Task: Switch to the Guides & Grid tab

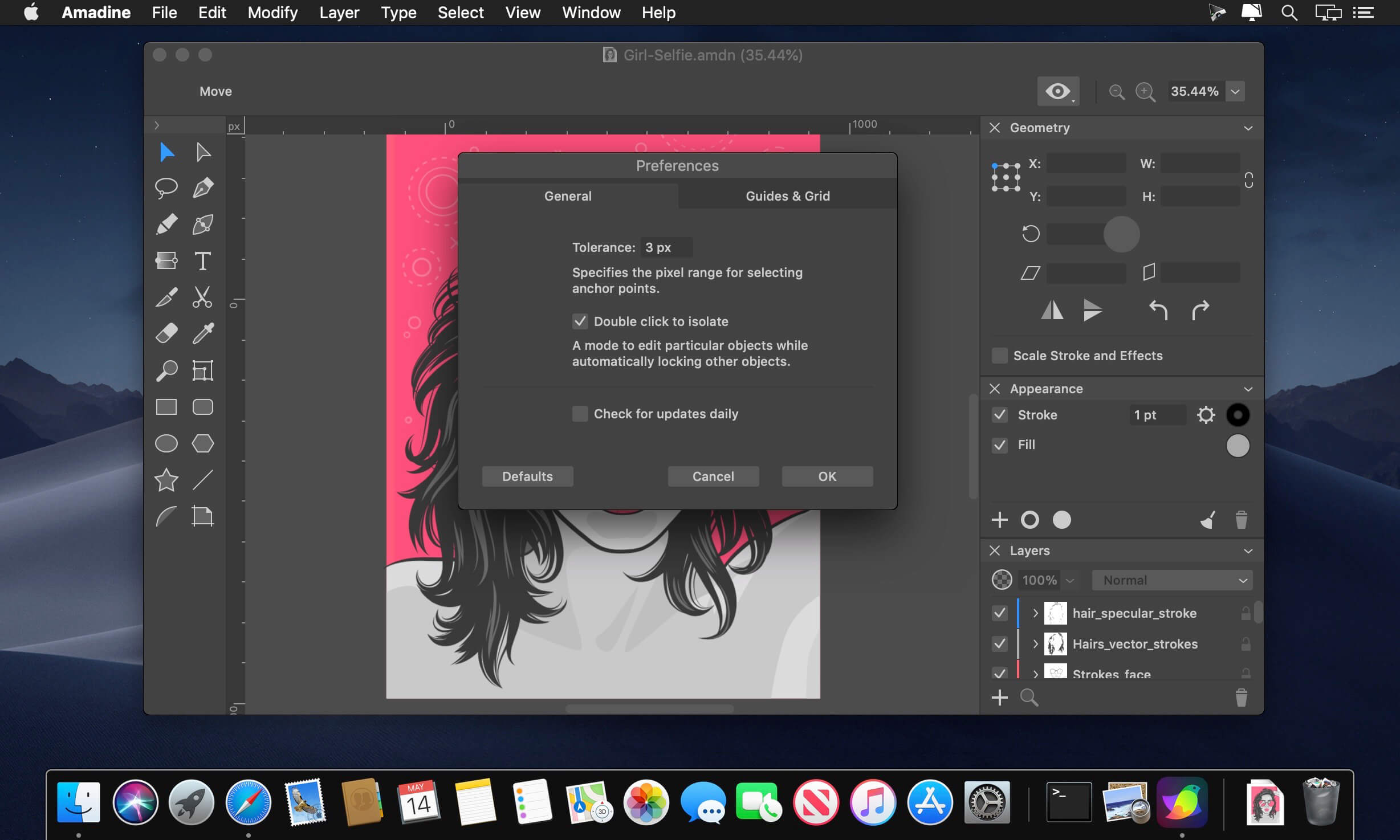Action: (787, 196)
